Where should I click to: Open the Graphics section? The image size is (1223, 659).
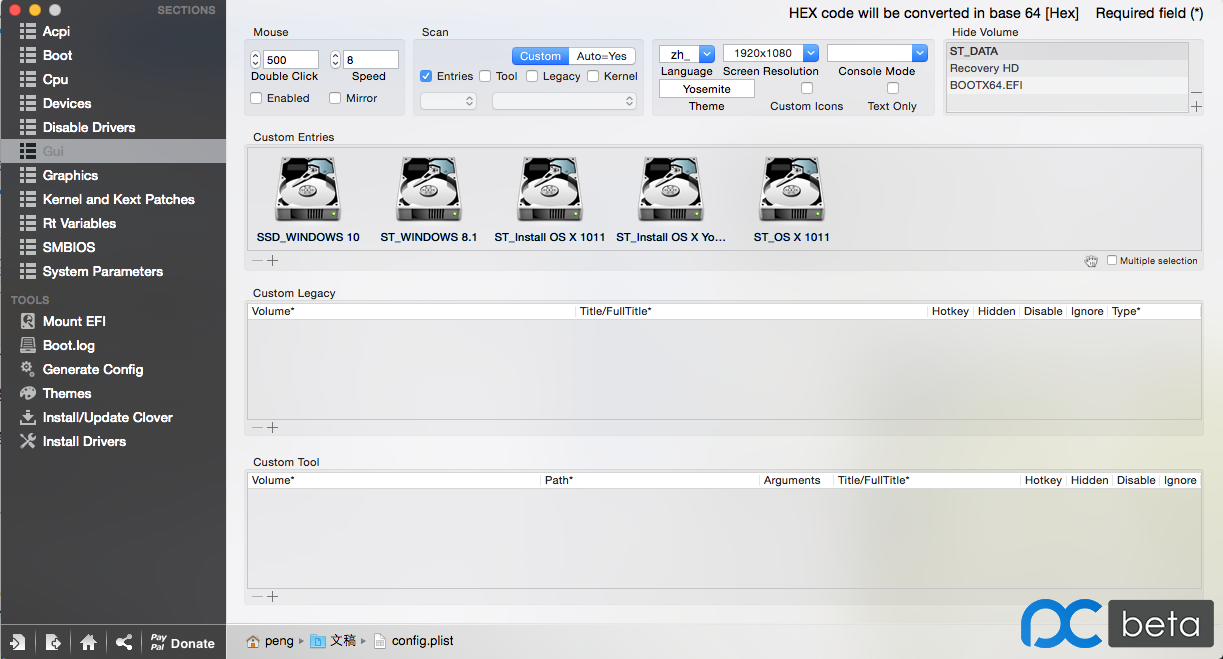(x=113, y=175)
